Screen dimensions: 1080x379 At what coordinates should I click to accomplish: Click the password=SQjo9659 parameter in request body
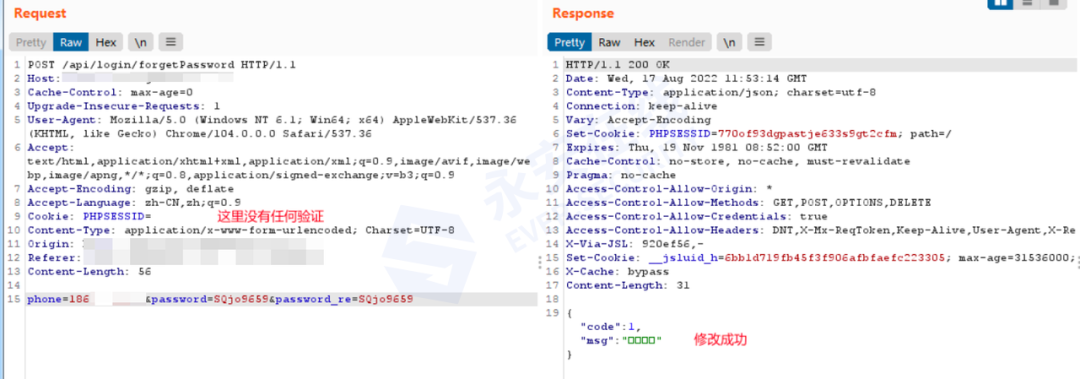[x=210, y=299]
